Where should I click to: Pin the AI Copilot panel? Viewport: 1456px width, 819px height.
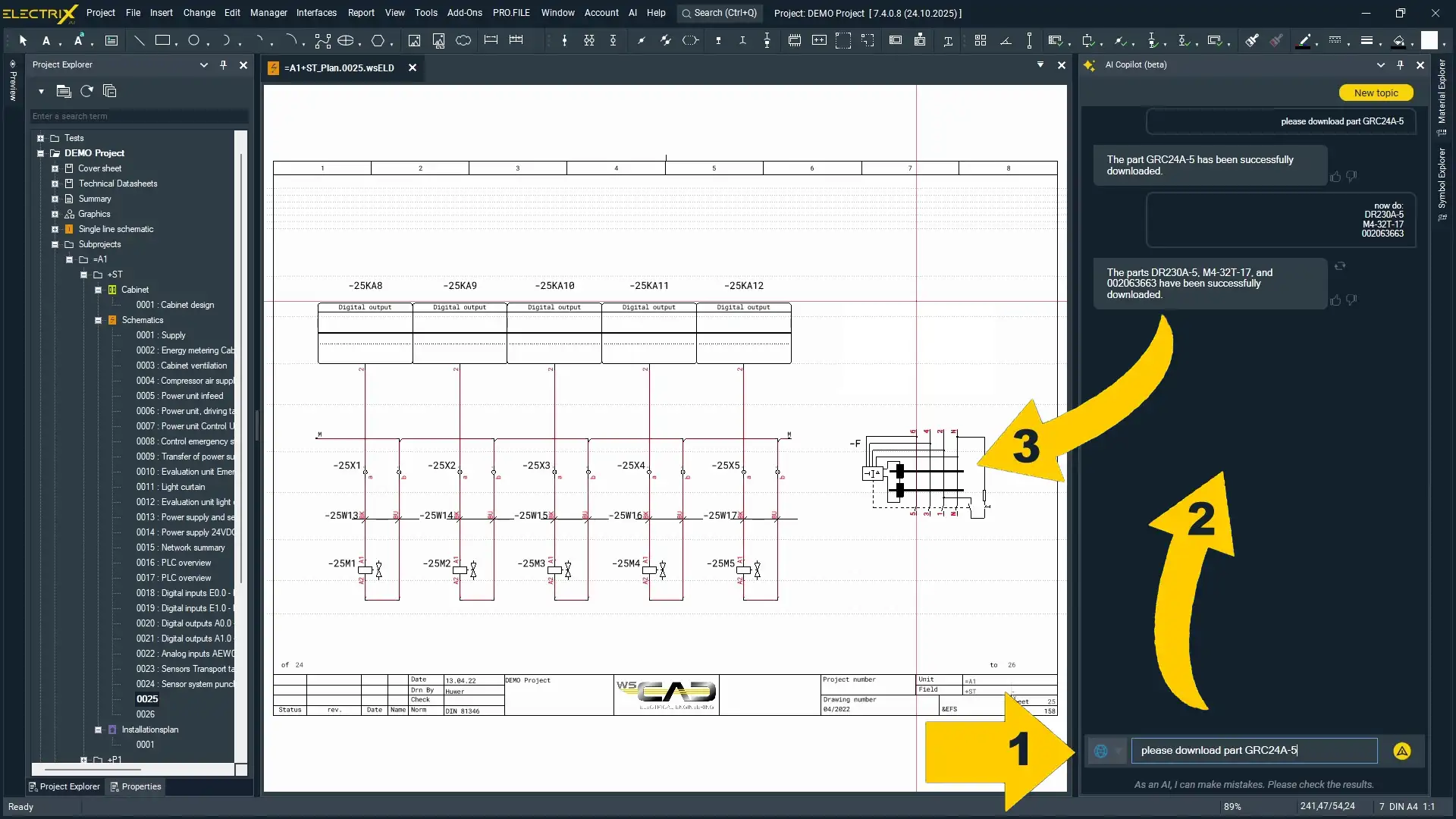pyautogui.click(x=1400, y=65)
